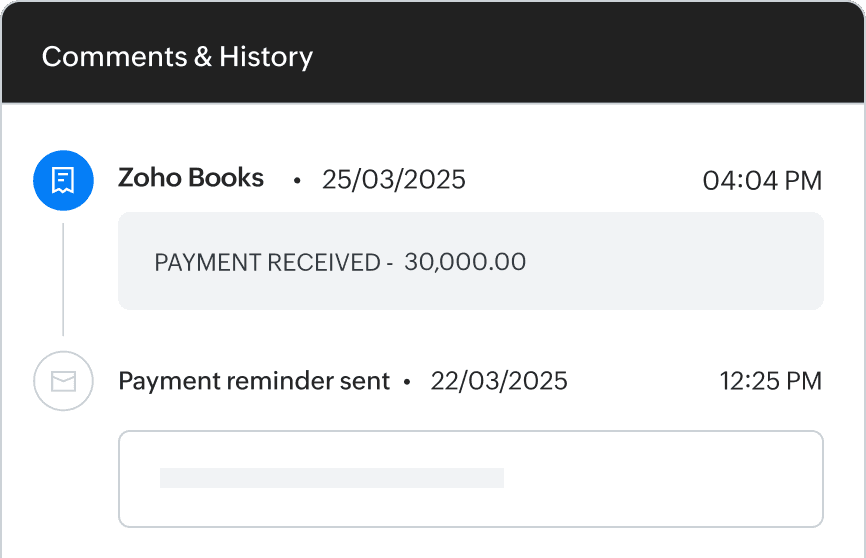Click the 04:04 PM timestamp

[762, 181]
